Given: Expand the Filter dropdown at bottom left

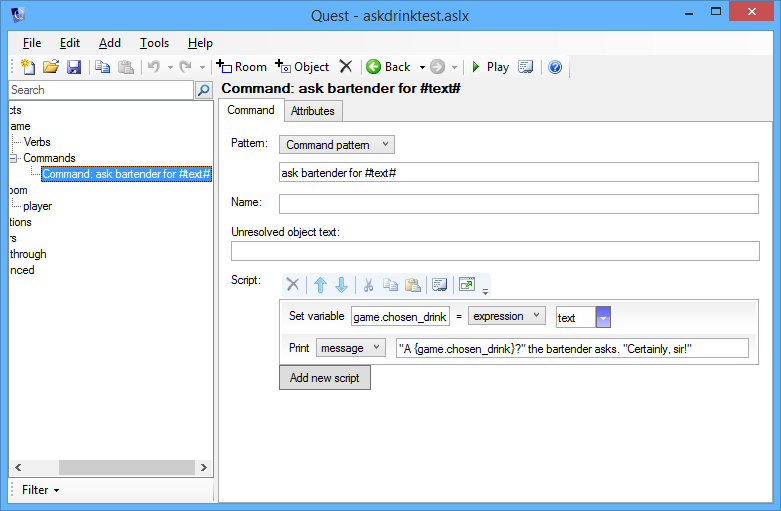Looking at the screenshot, I should click(x=40, y=490).
